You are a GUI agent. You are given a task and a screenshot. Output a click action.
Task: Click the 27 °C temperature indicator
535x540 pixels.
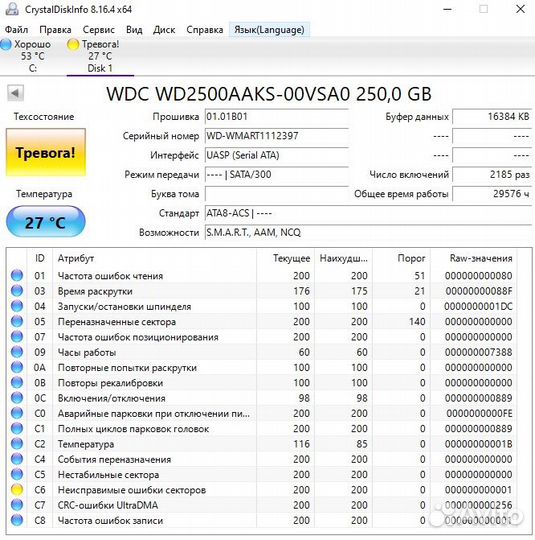pos(45,222)
